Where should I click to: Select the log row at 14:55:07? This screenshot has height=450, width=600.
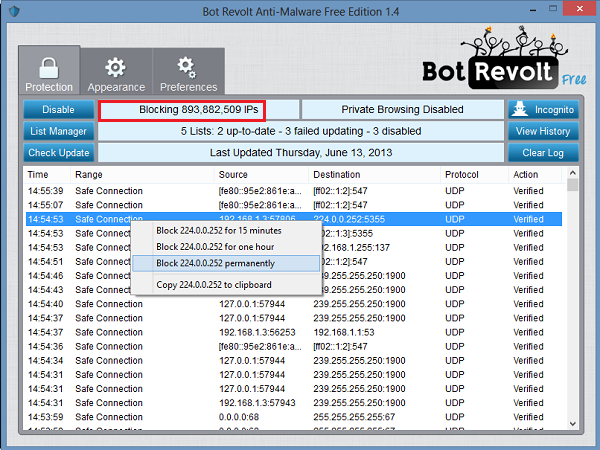click(x=294, y=205)
